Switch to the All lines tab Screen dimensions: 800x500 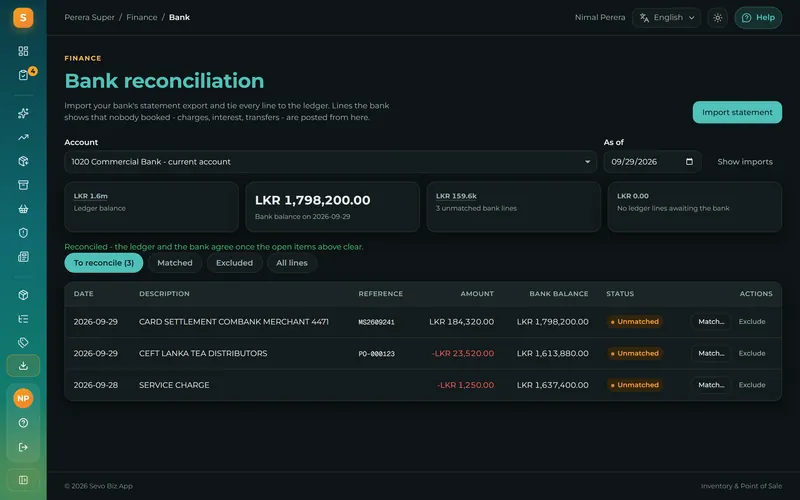[292, 263]
